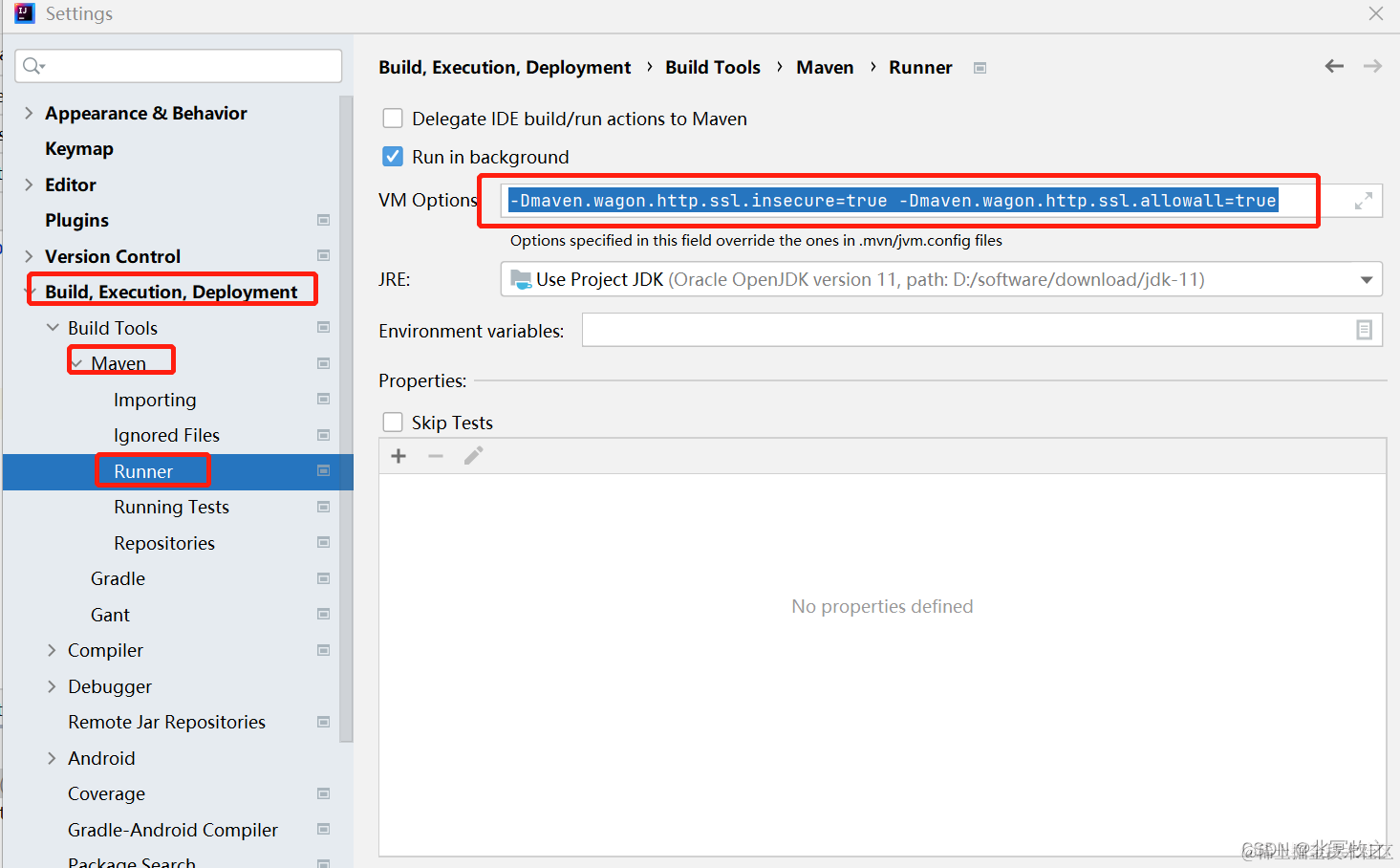1400x868 pixels.
Task: Close the Settings dialog
Action: pyautogui.click(x=1376, y=13)
